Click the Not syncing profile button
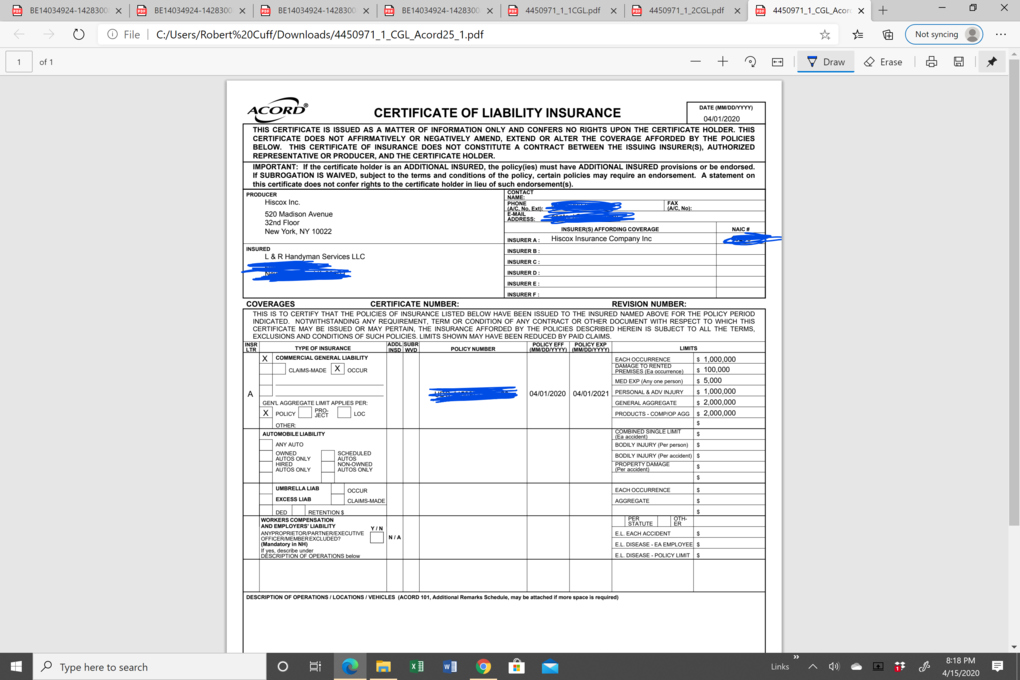Viewport: 1020px width, 680px height. 943,34
